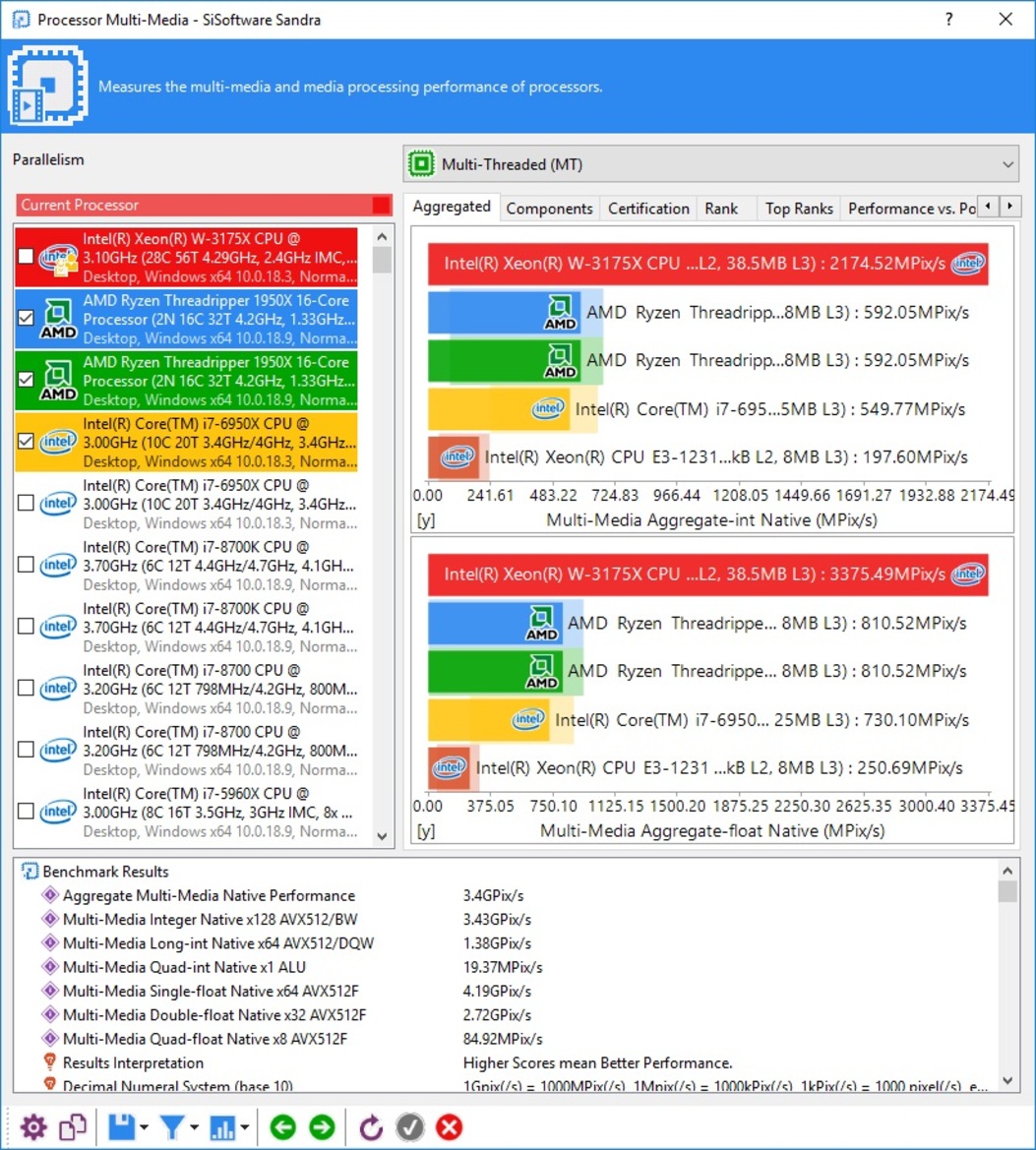Click the 84.92MPix/s value
This screenshot has width=1036, height=1150.
click(x=503, y=1039)
